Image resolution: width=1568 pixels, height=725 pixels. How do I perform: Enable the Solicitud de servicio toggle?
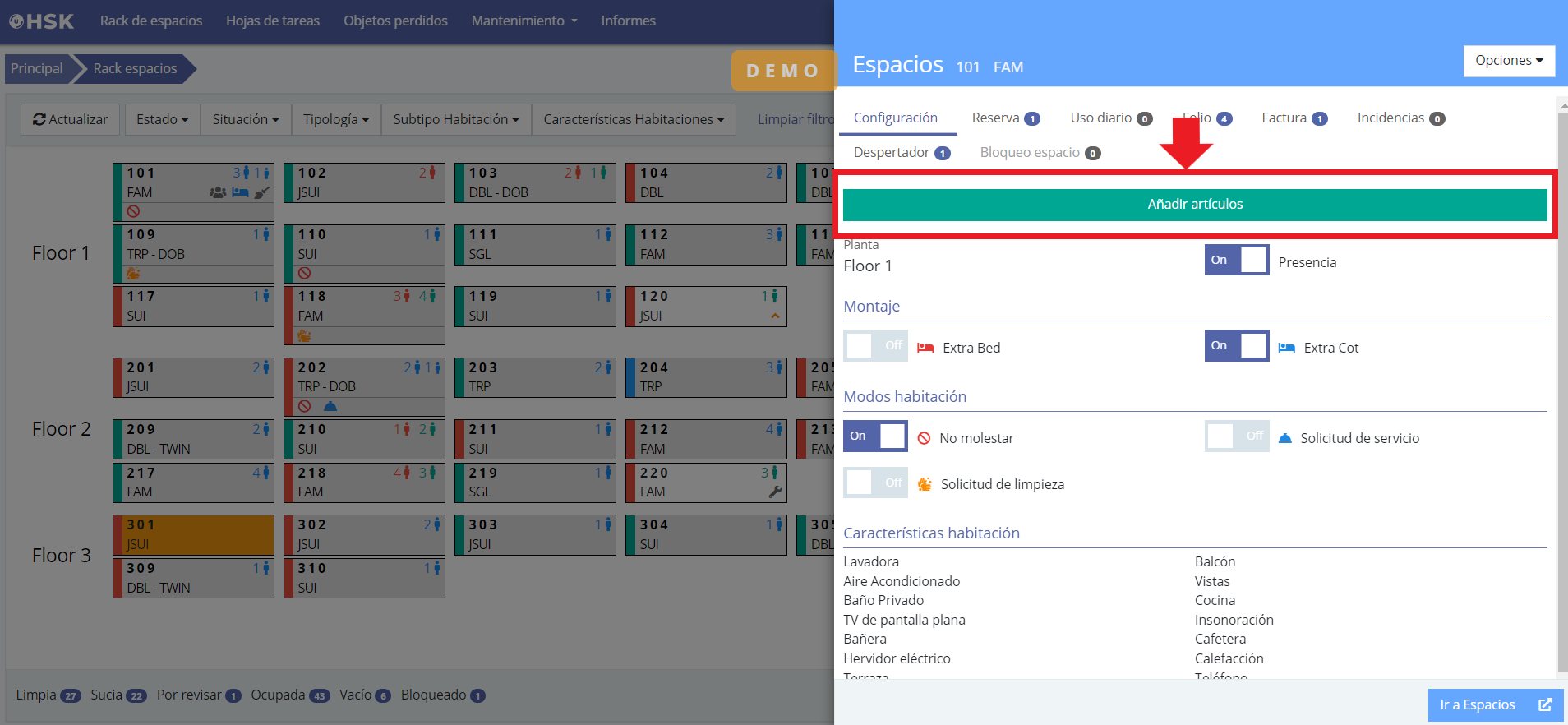[1236, 436]
